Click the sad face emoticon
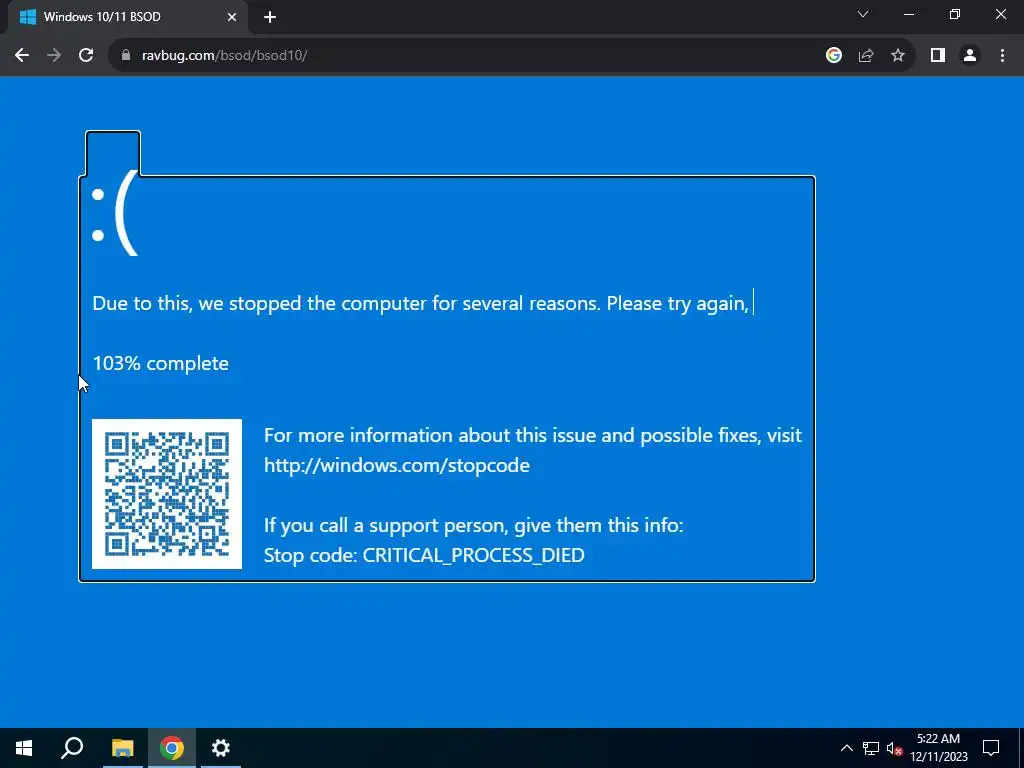The width and height of the screenshot is (1024, 768). click(x=116, y=214)
